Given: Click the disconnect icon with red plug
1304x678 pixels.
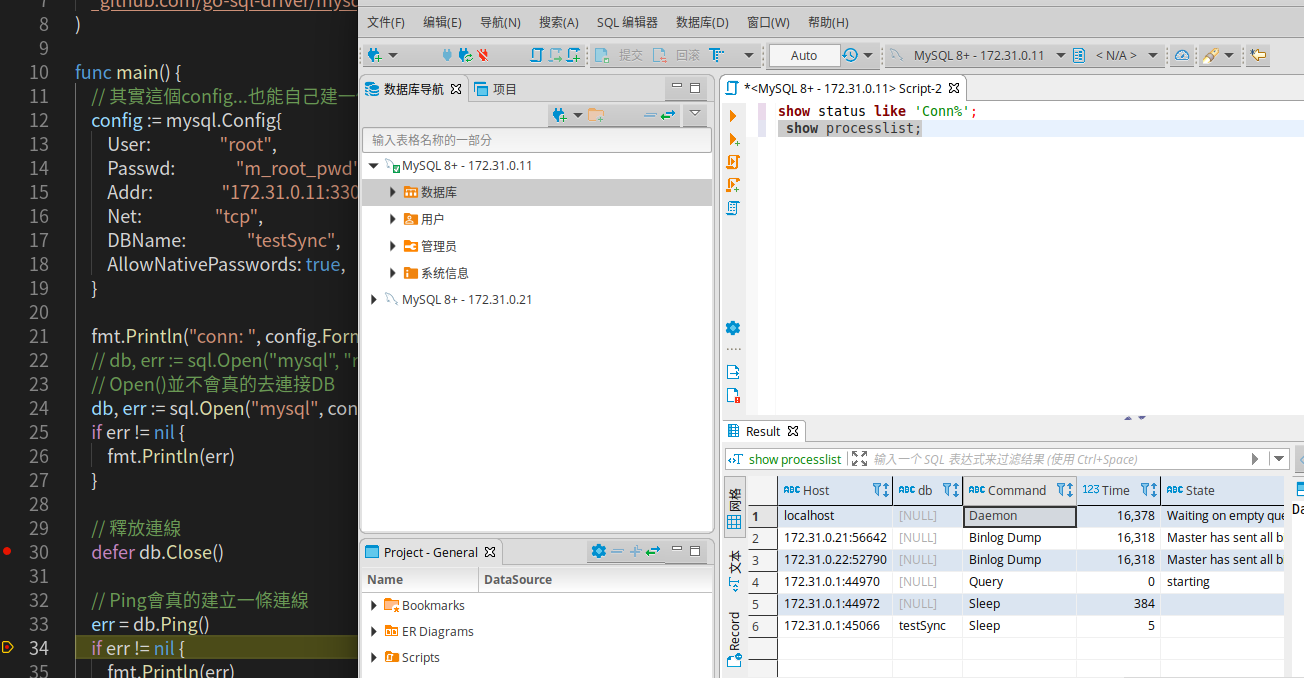Looking at the screenshot, I should [482, 55].
